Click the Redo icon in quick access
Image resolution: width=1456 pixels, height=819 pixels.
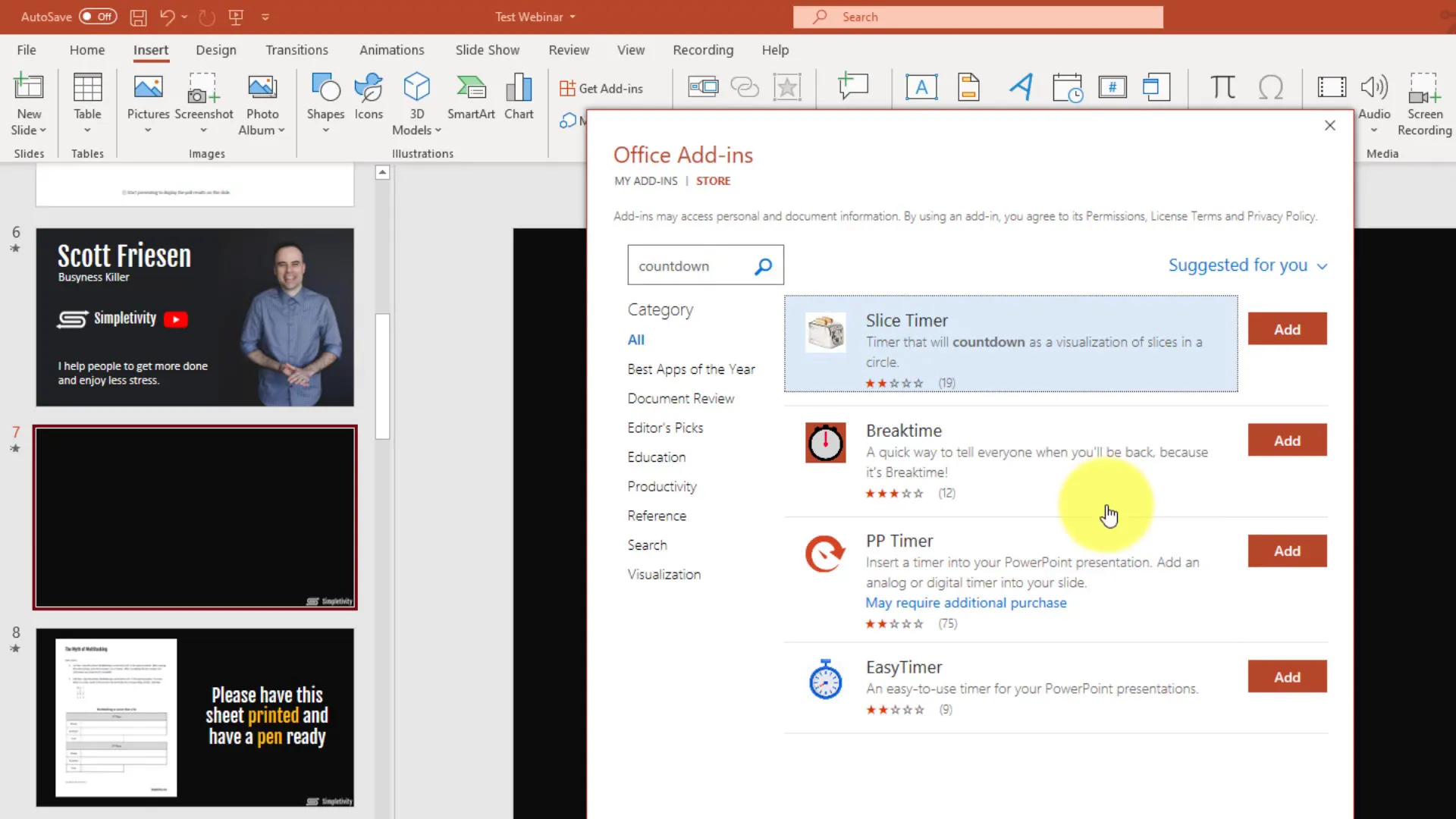point(206,17)
